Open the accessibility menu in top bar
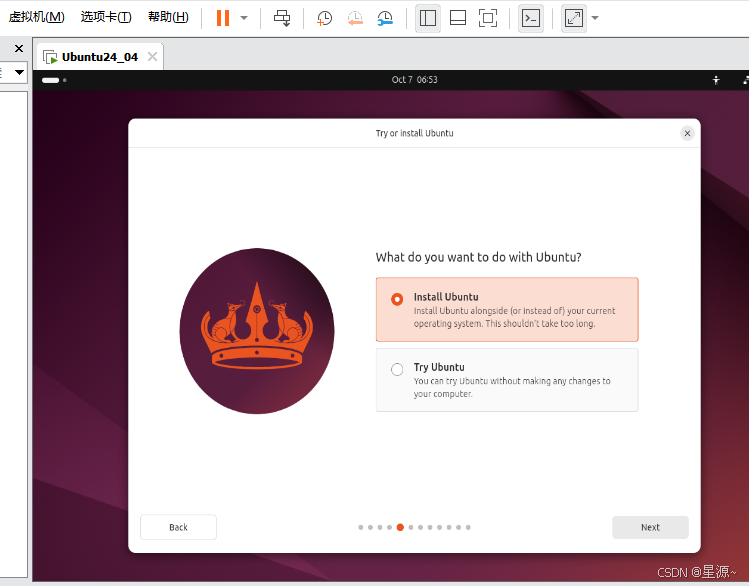This screenshot has height=586, width=749. (716, 80)
